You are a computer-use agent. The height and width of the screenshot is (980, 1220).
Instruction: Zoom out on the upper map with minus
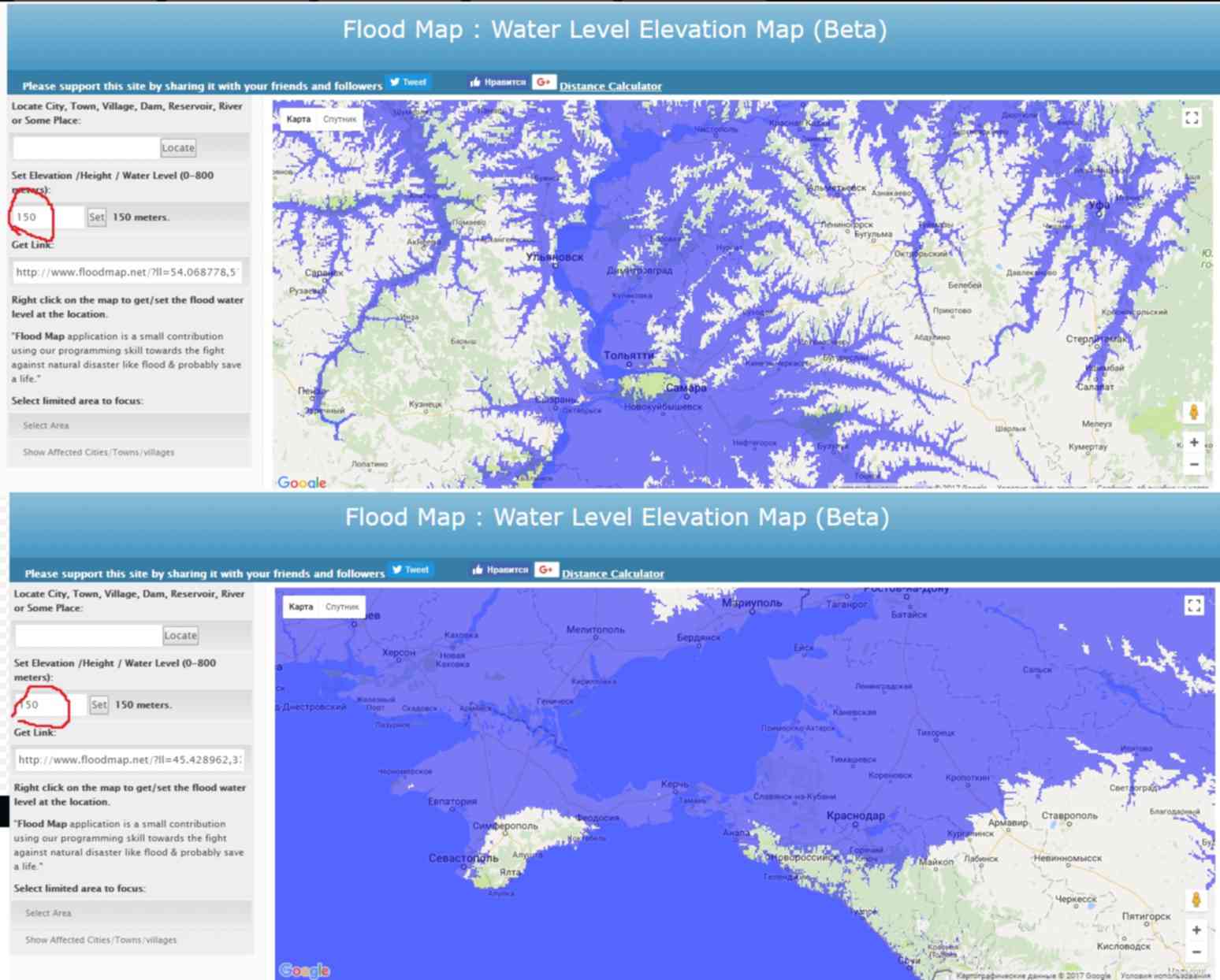1194,465
